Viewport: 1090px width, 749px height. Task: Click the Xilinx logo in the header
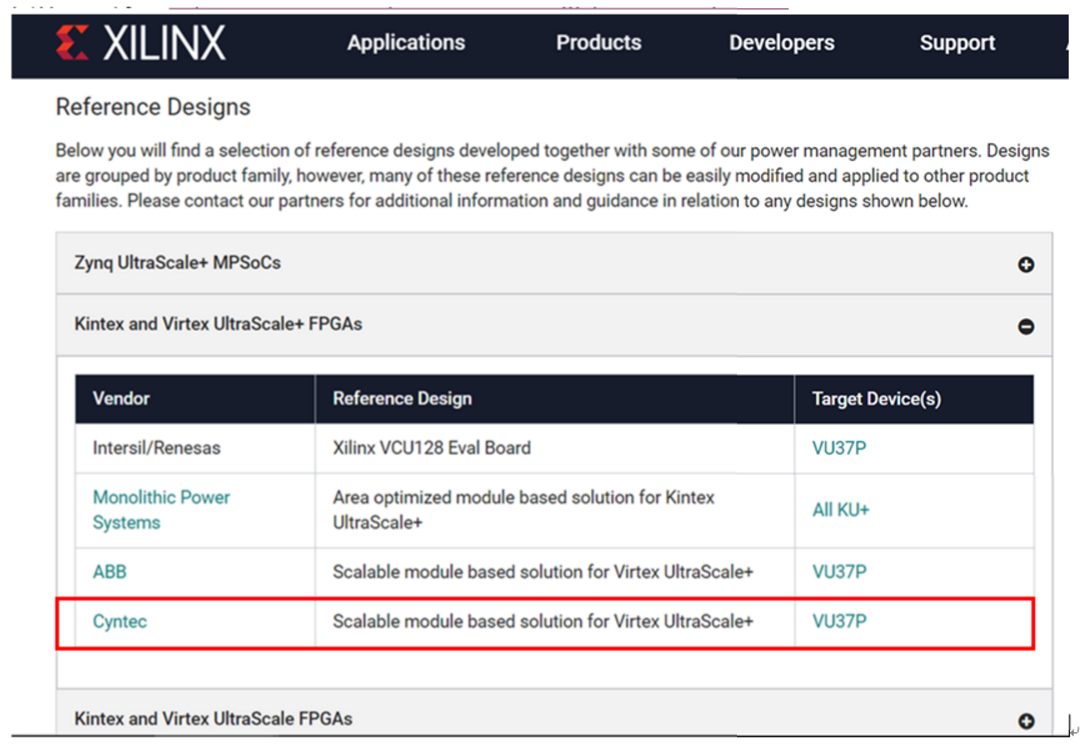(x=141, y=43)
